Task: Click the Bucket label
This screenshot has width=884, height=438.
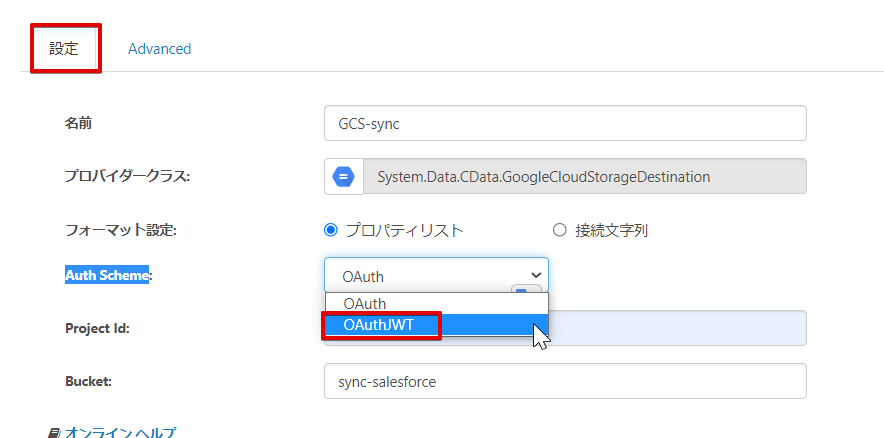Action: pos(89,381)
